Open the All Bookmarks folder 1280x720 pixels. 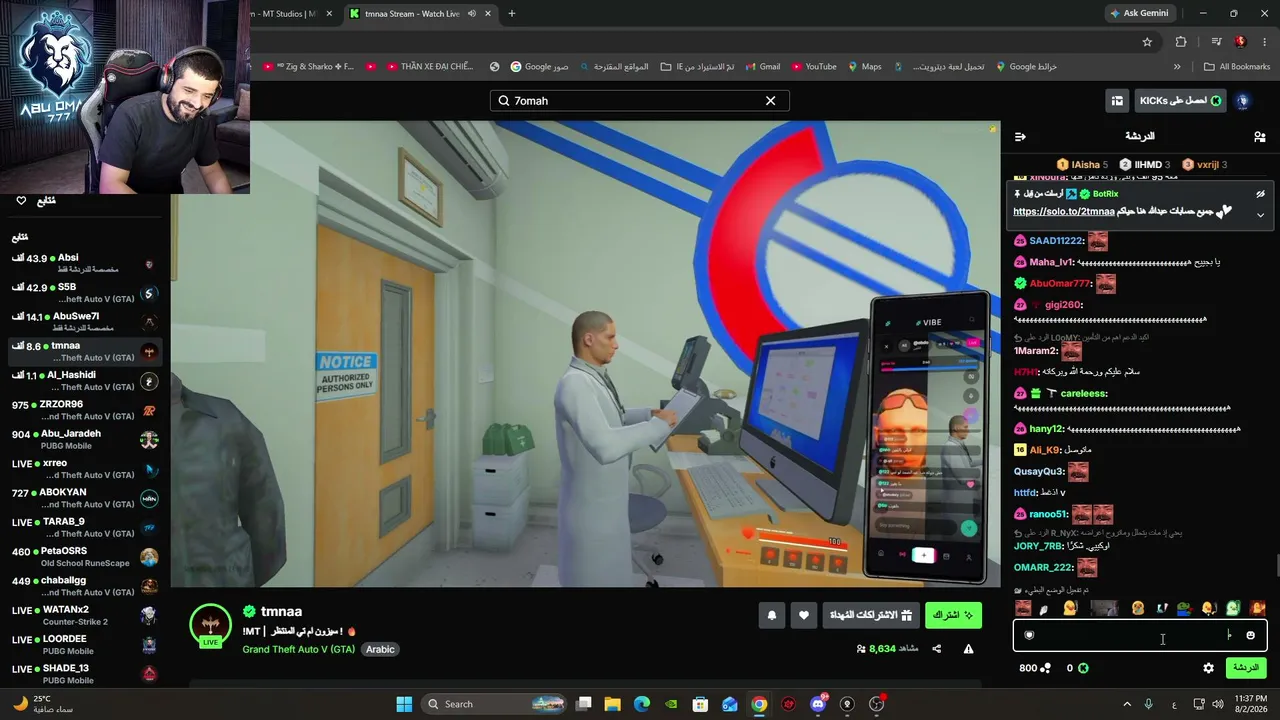point(1237,67)
